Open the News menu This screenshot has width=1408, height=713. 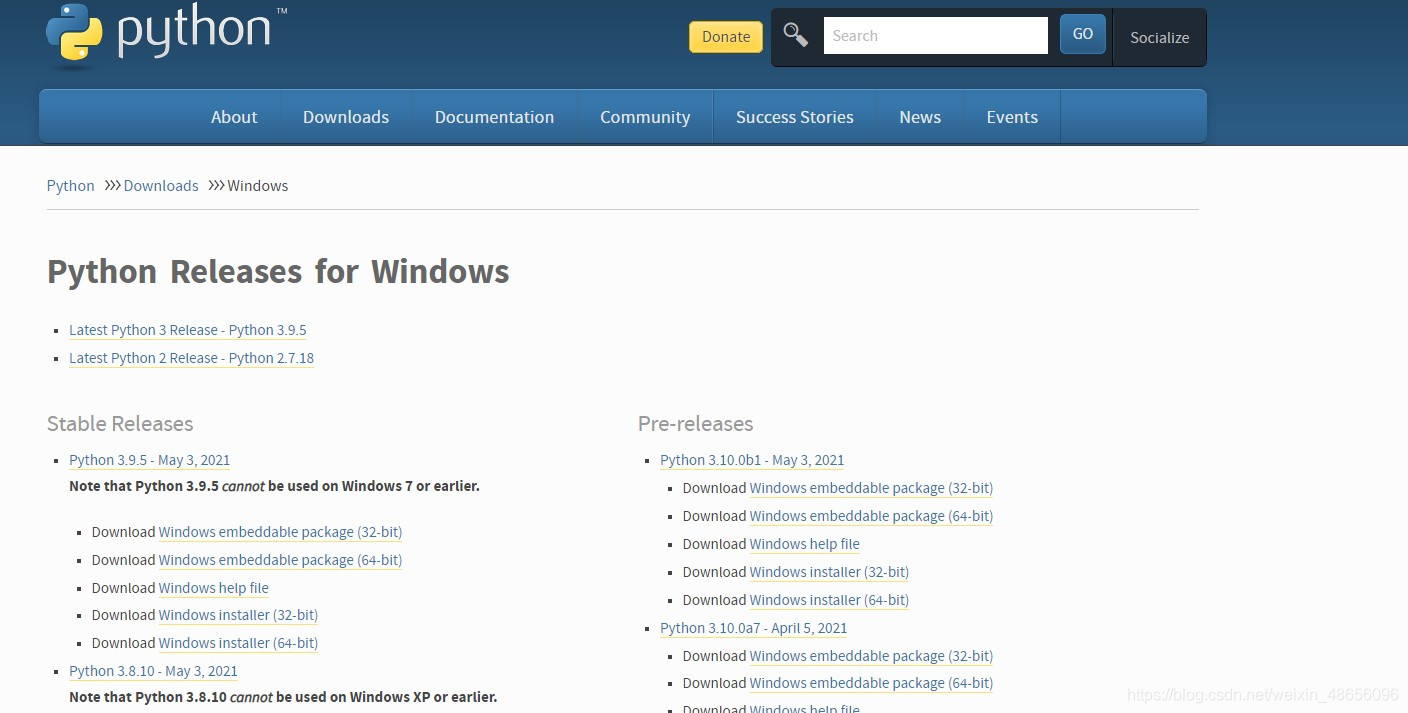click(x=920, y=117)
